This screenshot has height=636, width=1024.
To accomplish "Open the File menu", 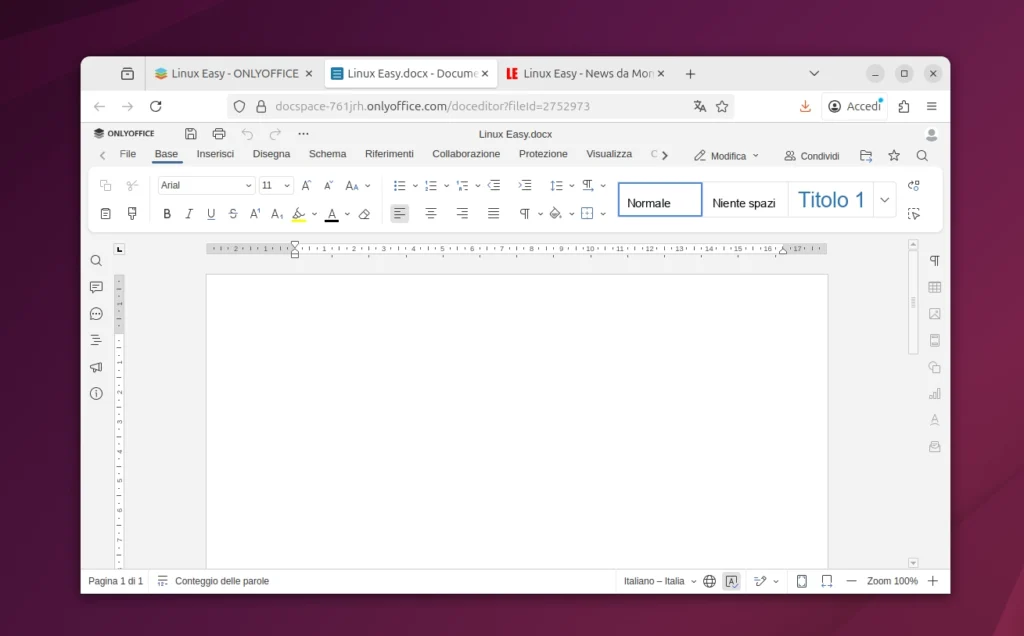I will point(128,154).
